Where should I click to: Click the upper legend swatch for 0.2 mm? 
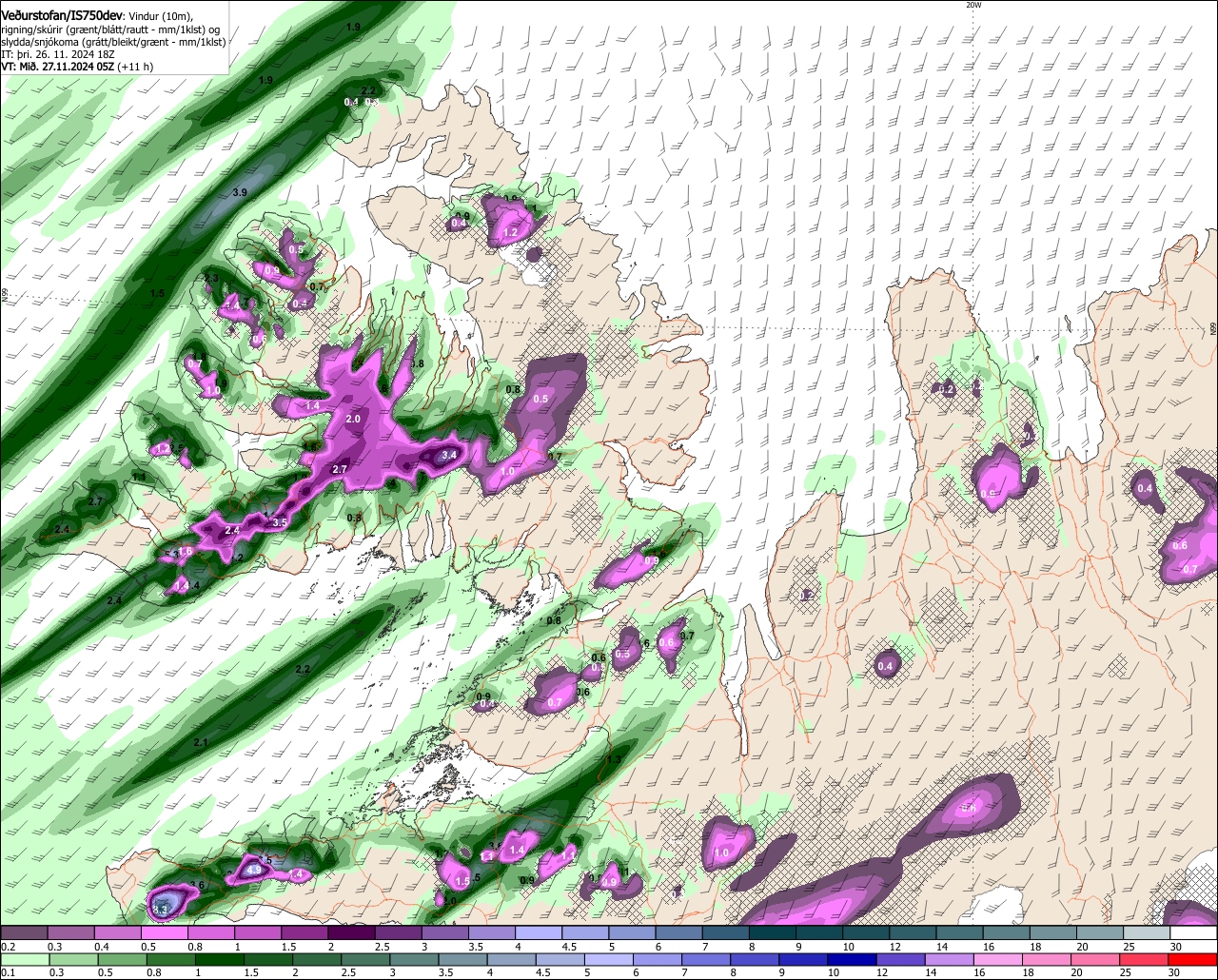[24, 933]
